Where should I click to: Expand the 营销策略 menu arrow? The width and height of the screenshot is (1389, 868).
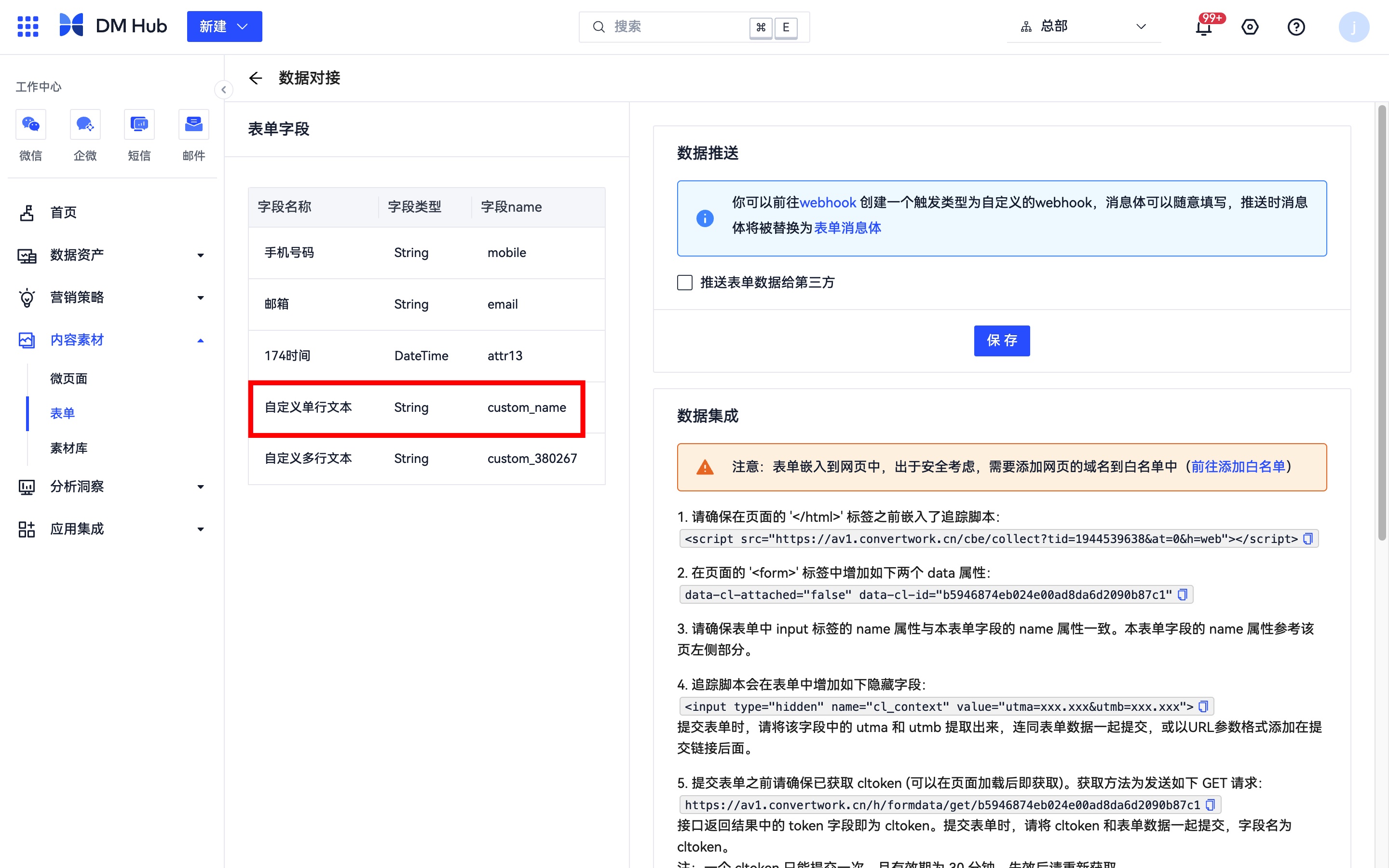tap(200, 298)
